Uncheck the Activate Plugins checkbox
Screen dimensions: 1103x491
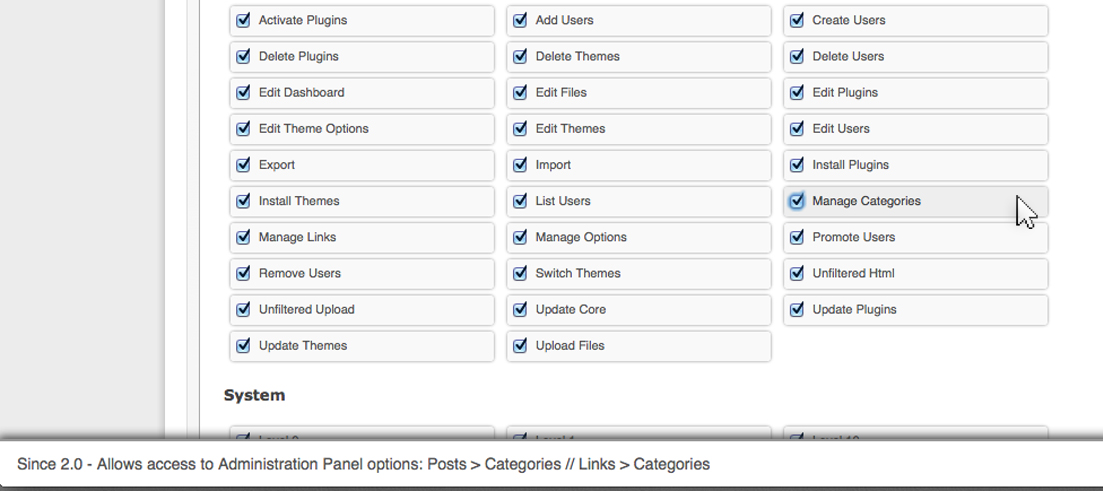(x=243, y=20)
